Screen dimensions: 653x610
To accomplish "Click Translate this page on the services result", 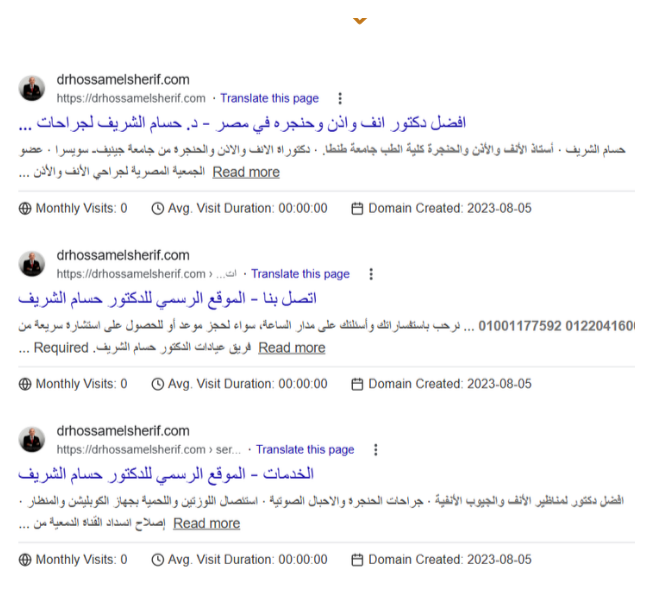I will click(x=305, y=450).
